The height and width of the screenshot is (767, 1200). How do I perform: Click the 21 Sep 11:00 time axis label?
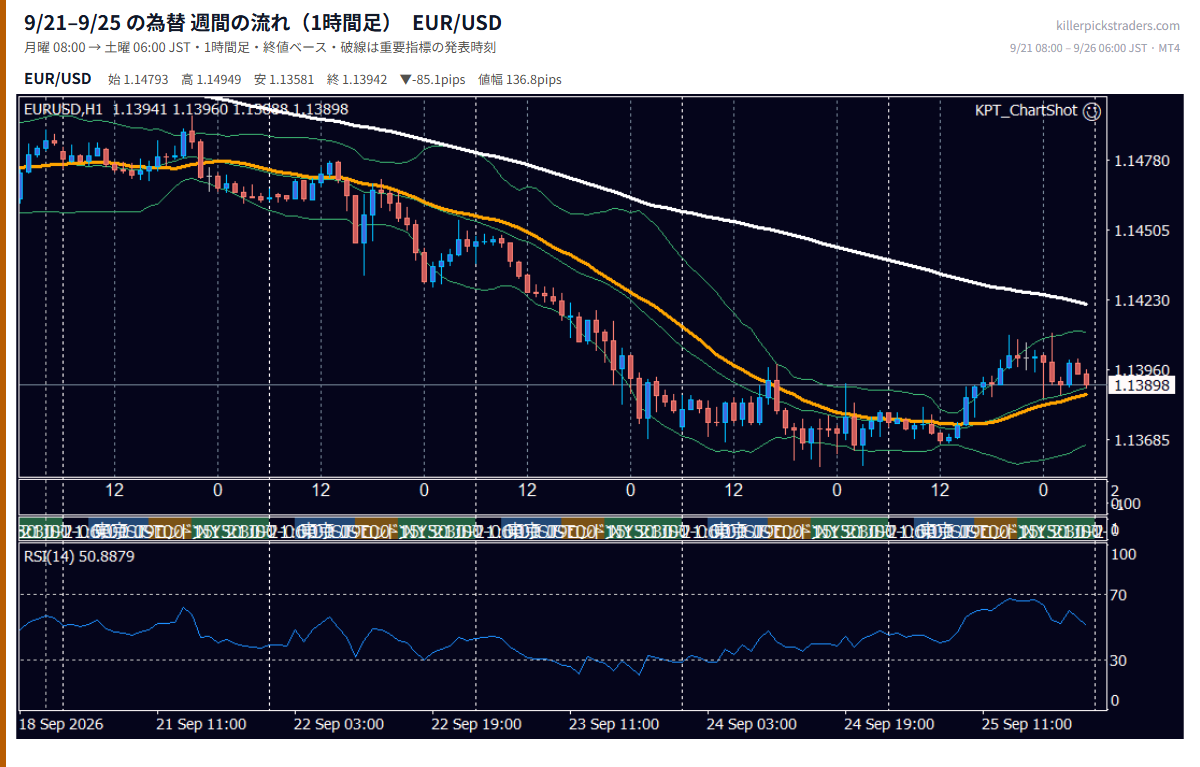(201, 723)
